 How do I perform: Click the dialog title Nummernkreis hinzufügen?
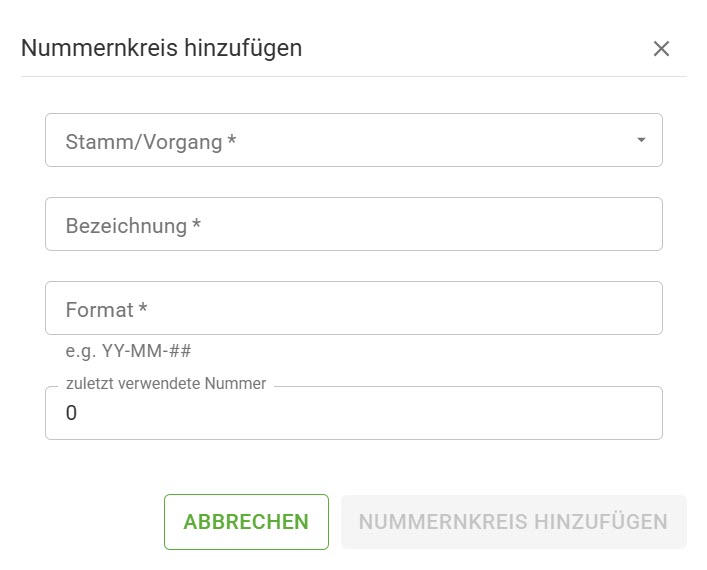tap(162, 48)
